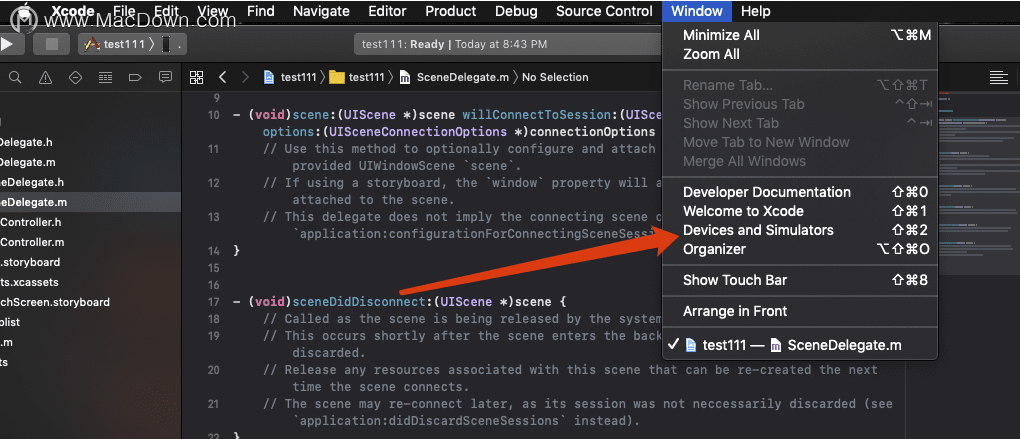Click test111 yellow folder in jump bar
Screen dimensions: 1020x439
357,77
